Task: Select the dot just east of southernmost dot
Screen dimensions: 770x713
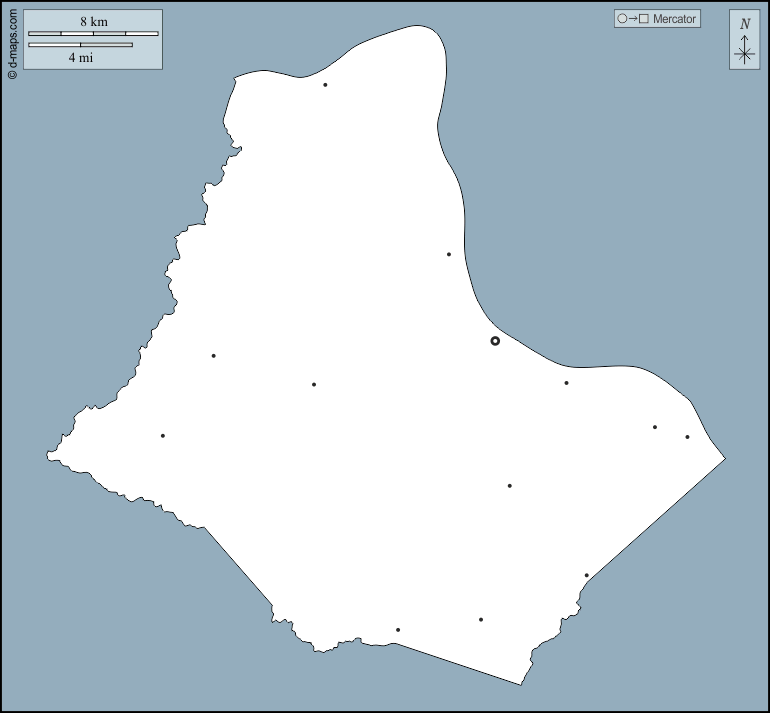Action: click(481, 620)
